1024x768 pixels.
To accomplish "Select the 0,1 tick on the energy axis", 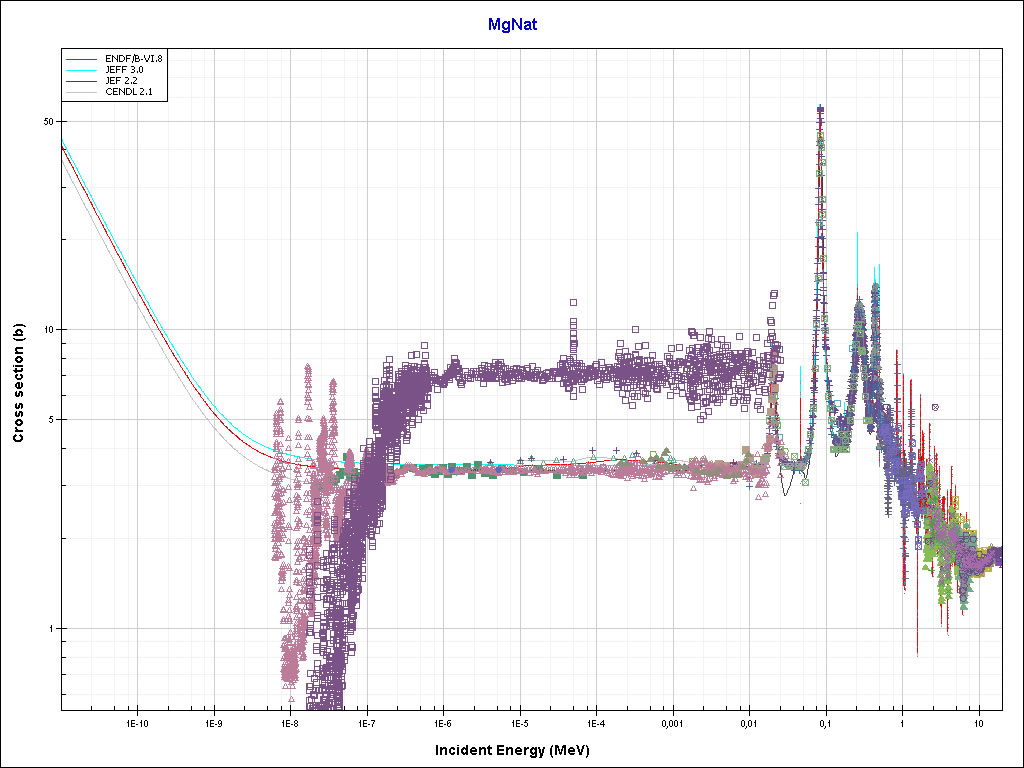I will pyautogui.click(x=825, y=722).
